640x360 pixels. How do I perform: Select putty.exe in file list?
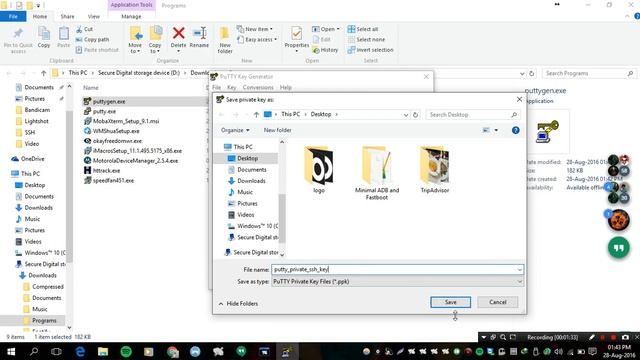104,111
